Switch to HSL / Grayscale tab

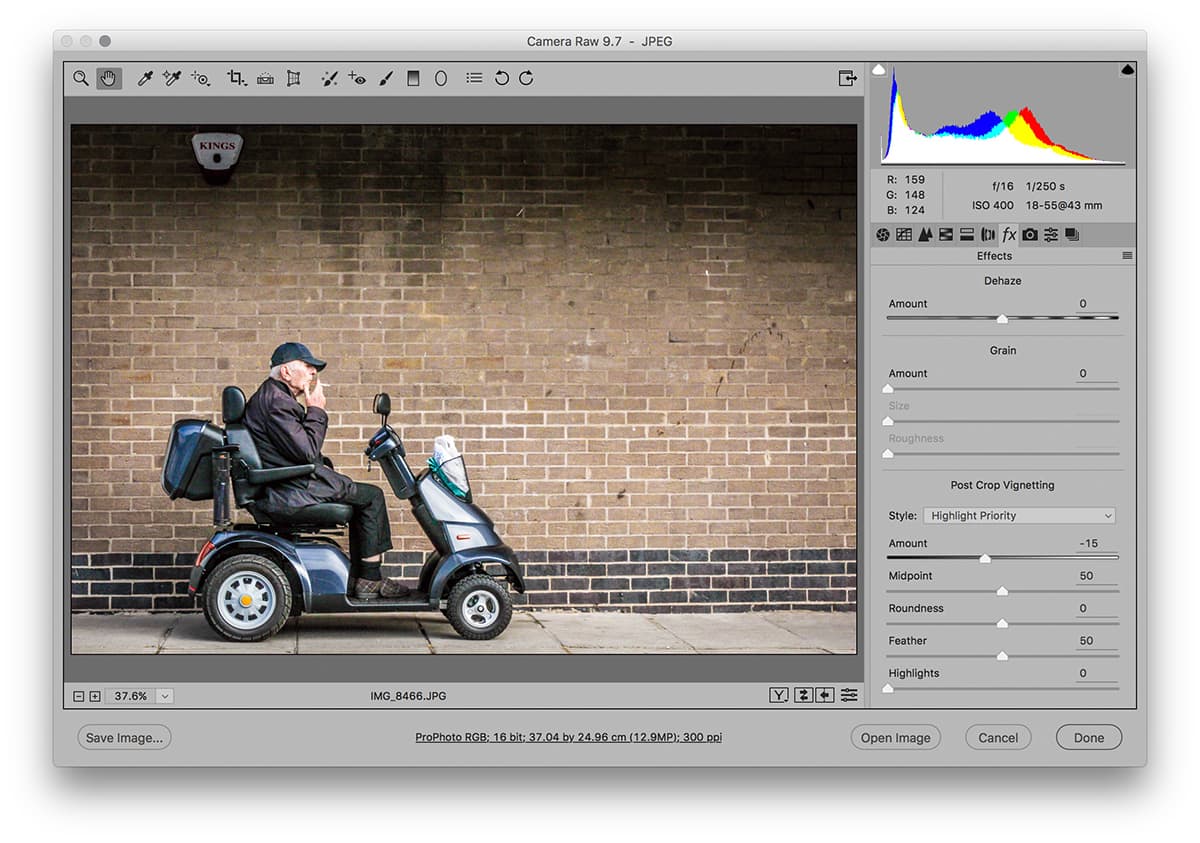(946, 235)
